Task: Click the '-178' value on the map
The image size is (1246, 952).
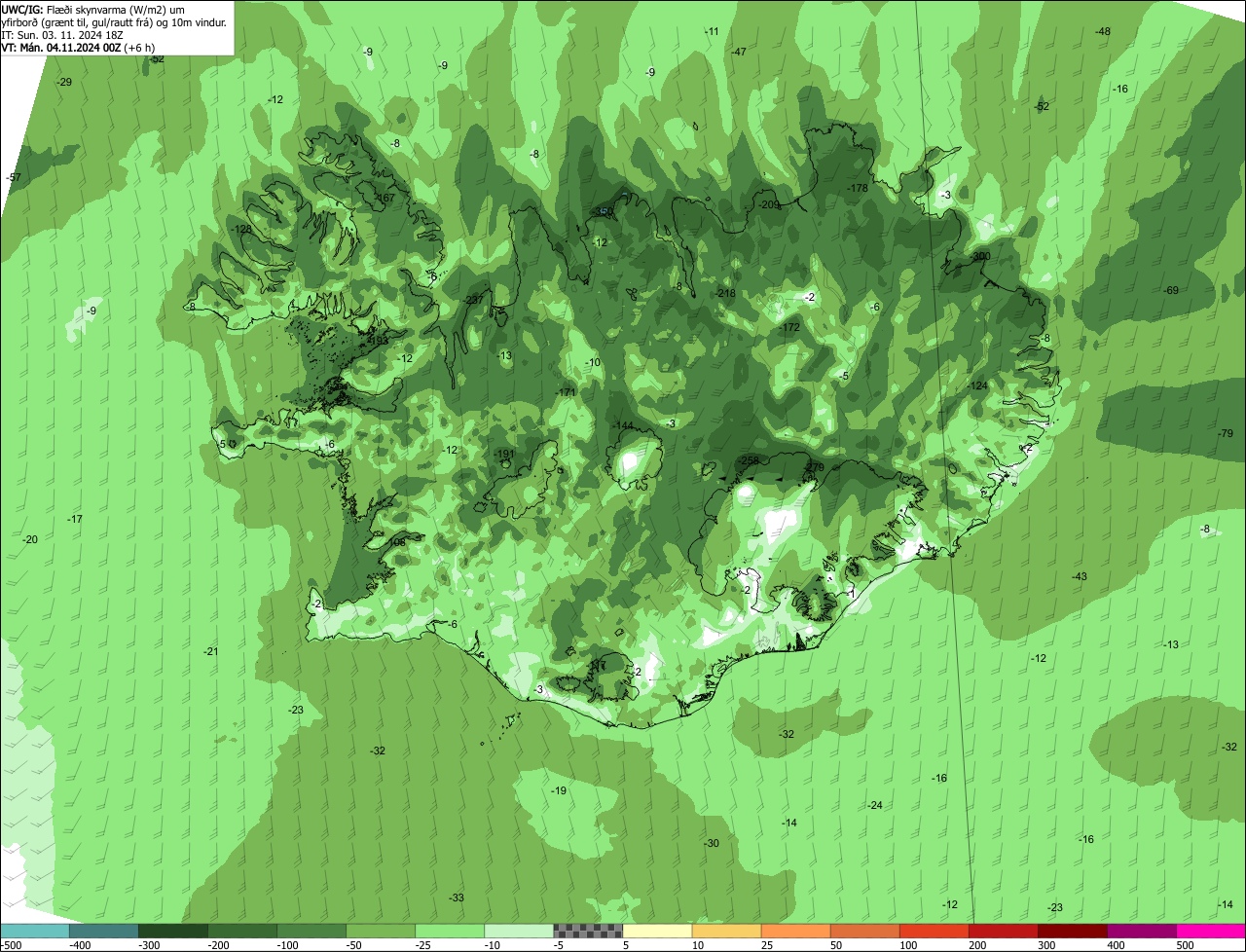Action: 858,188
